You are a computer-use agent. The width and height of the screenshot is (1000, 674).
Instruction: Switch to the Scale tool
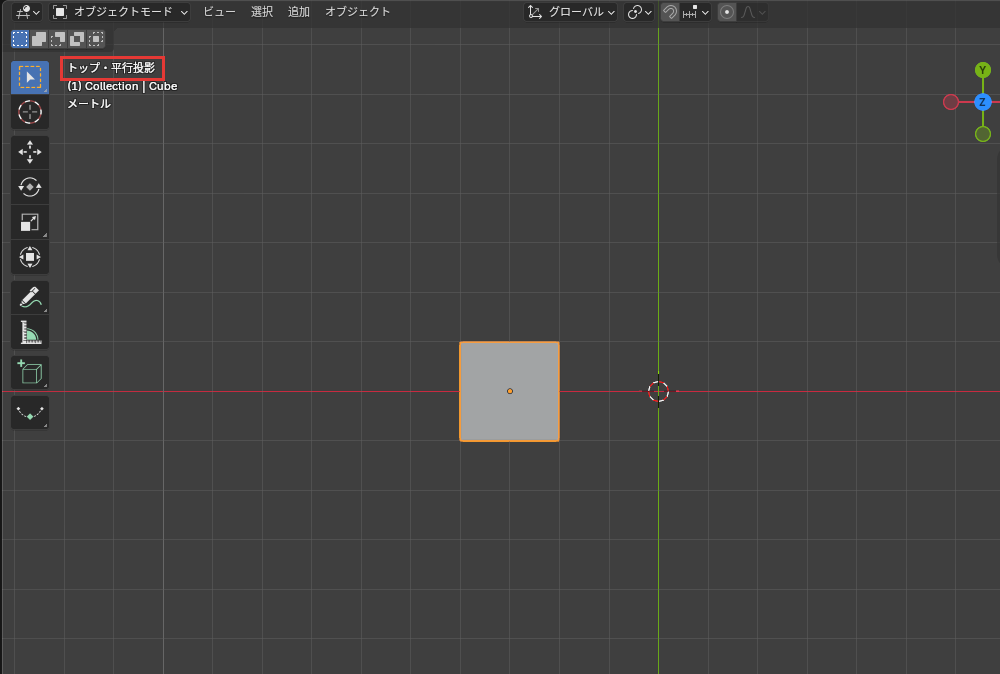pos(30,223)
